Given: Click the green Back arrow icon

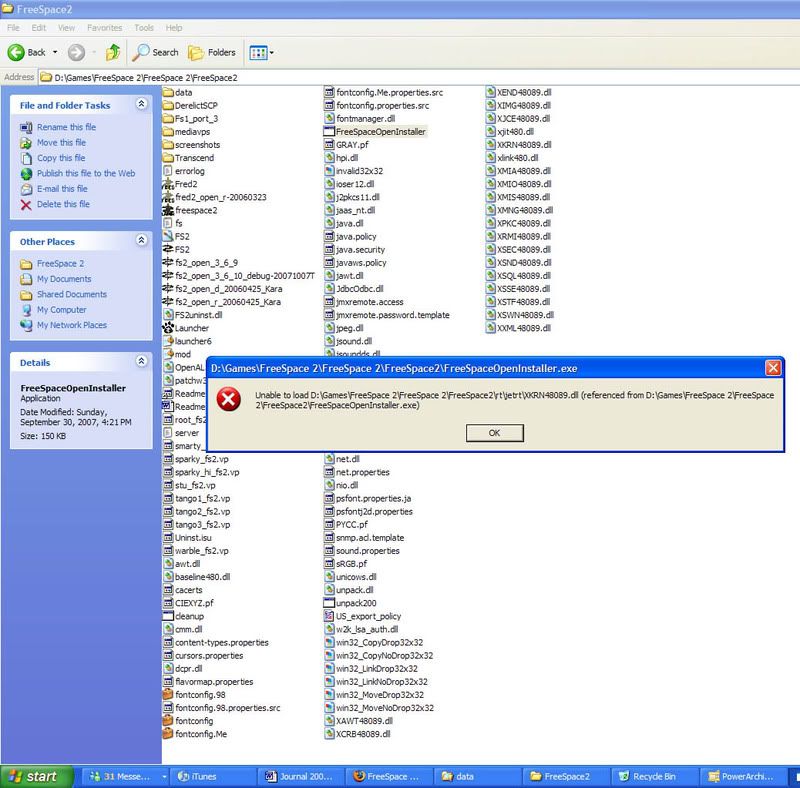Looking at the screenshot, I should coord(16,52).
